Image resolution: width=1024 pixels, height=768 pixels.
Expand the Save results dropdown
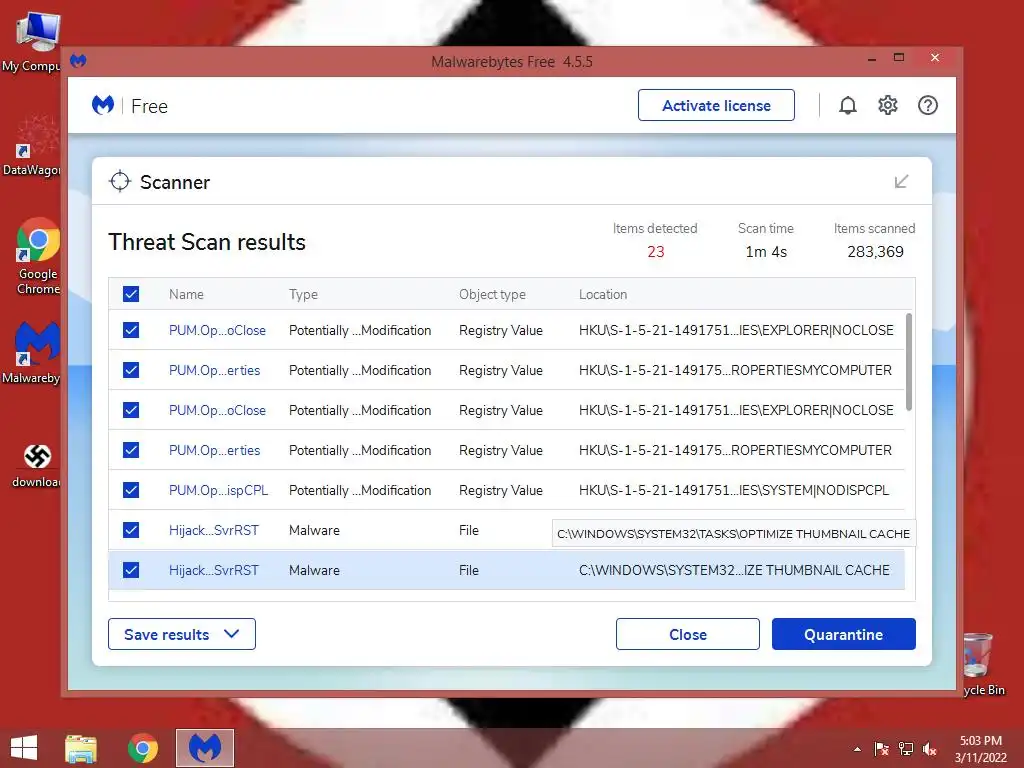(182, 634)
